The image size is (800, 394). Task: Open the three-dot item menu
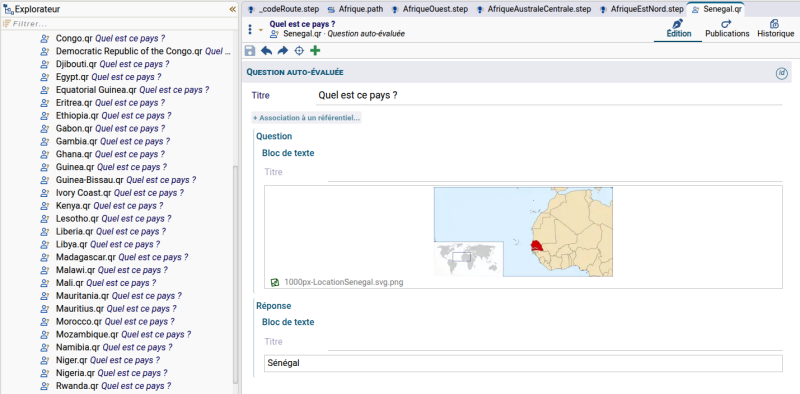click(x=249, y=30)
